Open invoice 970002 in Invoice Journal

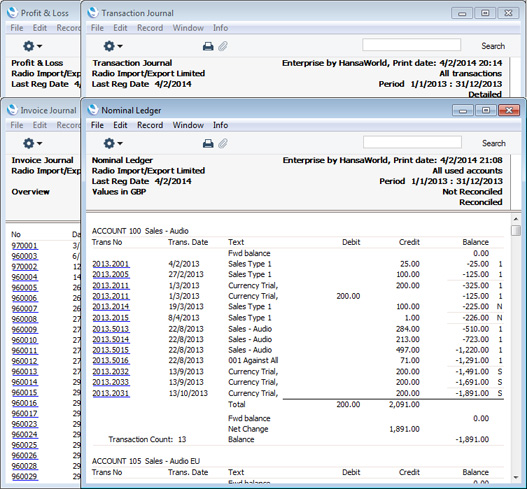pos(25,267)
